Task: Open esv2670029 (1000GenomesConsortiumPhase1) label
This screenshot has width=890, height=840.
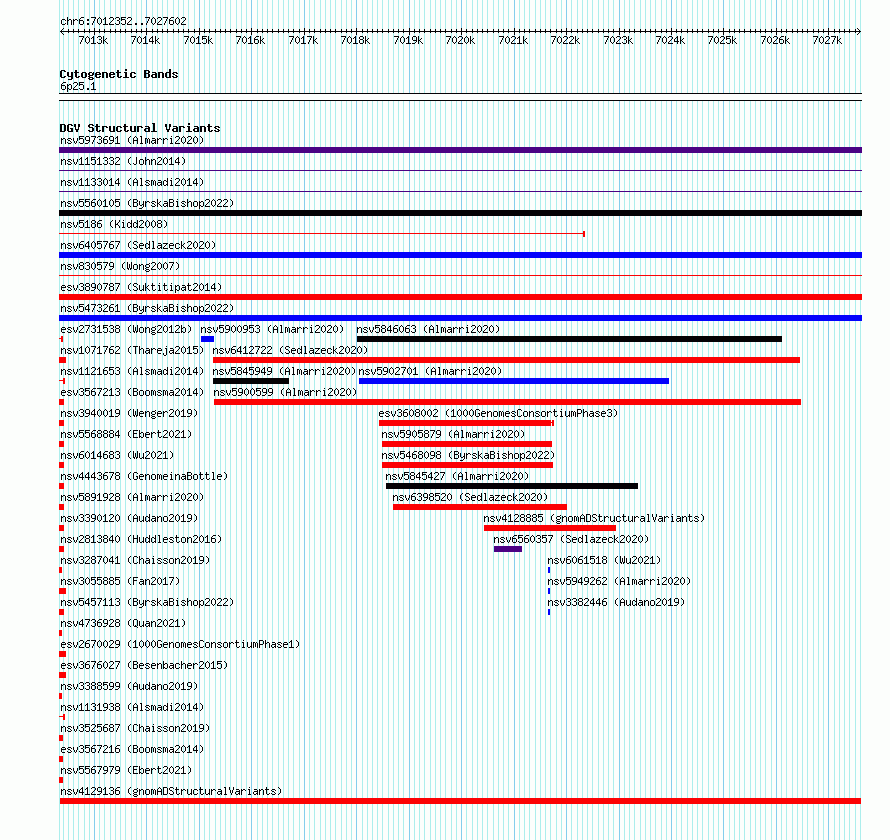Action: [x=180, y=644]
